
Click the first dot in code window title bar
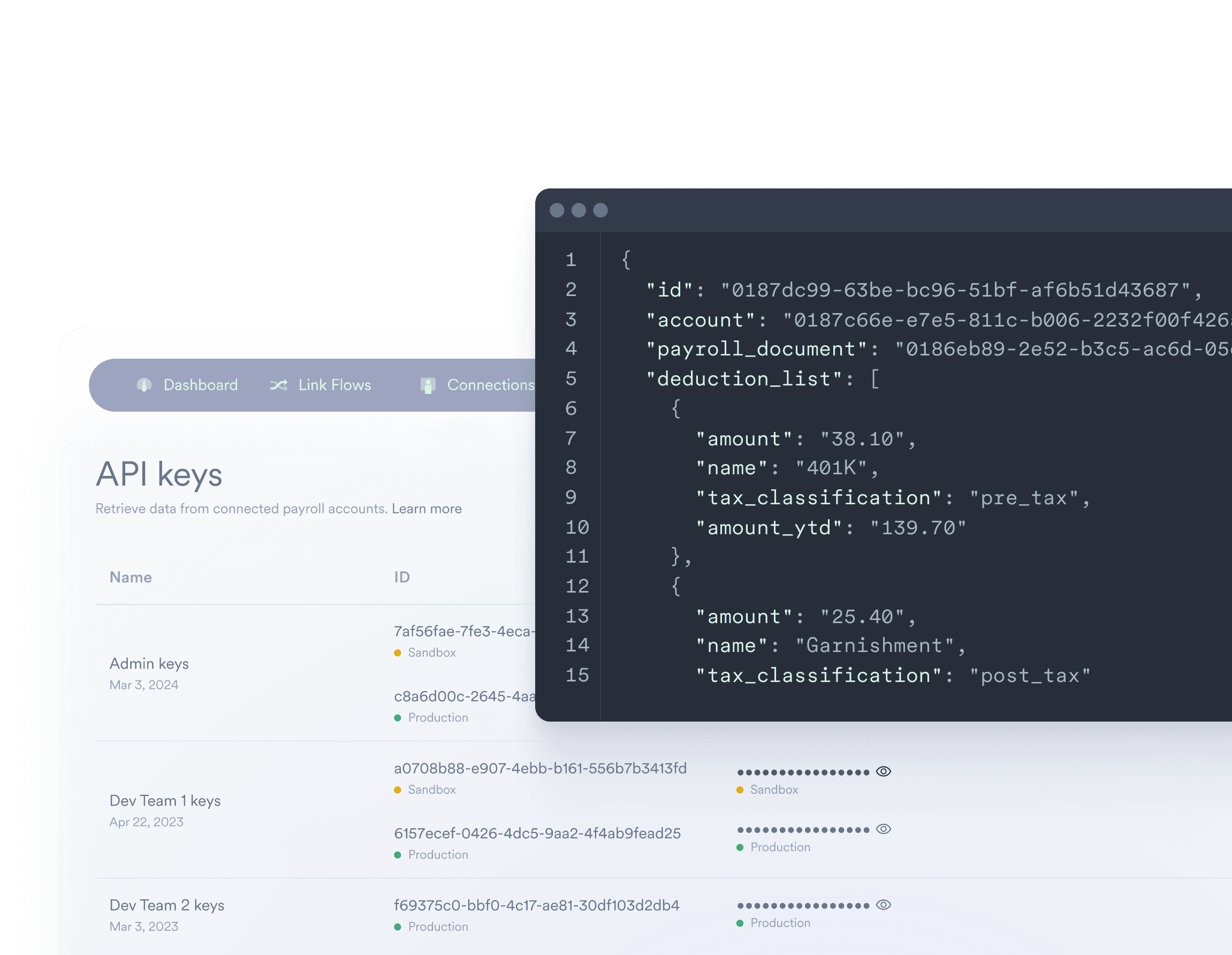click(x=557, y=210)
